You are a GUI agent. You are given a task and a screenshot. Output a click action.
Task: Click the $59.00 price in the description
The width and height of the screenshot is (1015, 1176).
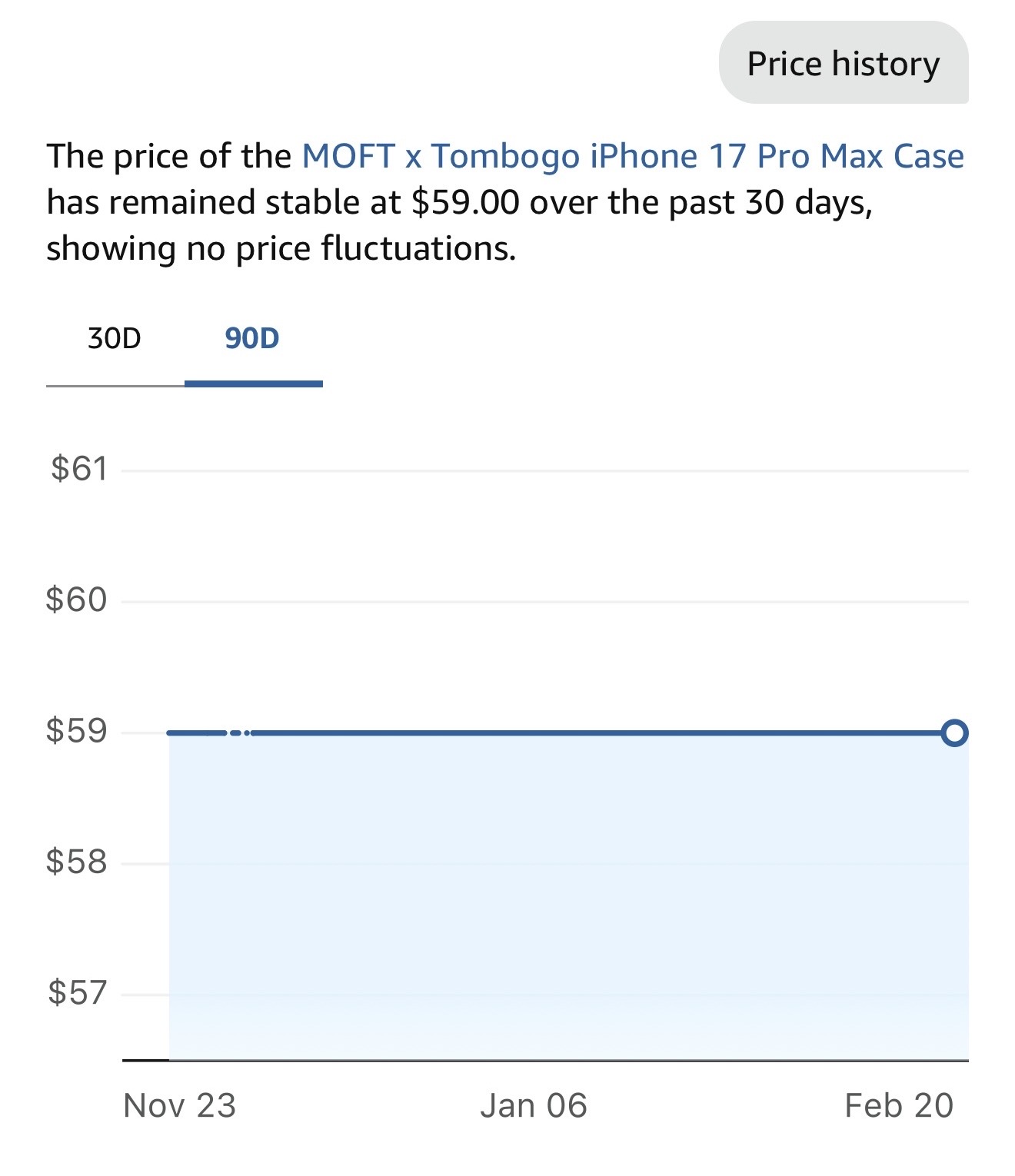tap(465, 203)
